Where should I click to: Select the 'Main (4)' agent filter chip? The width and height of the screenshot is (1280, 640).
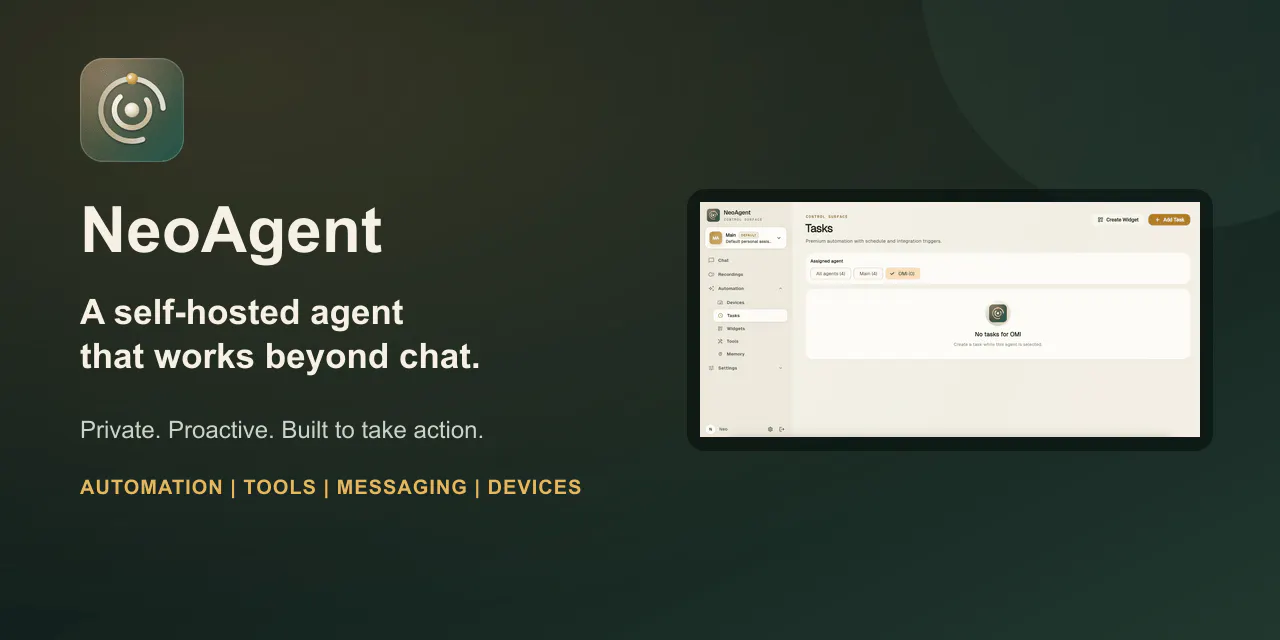coord(868,273)
